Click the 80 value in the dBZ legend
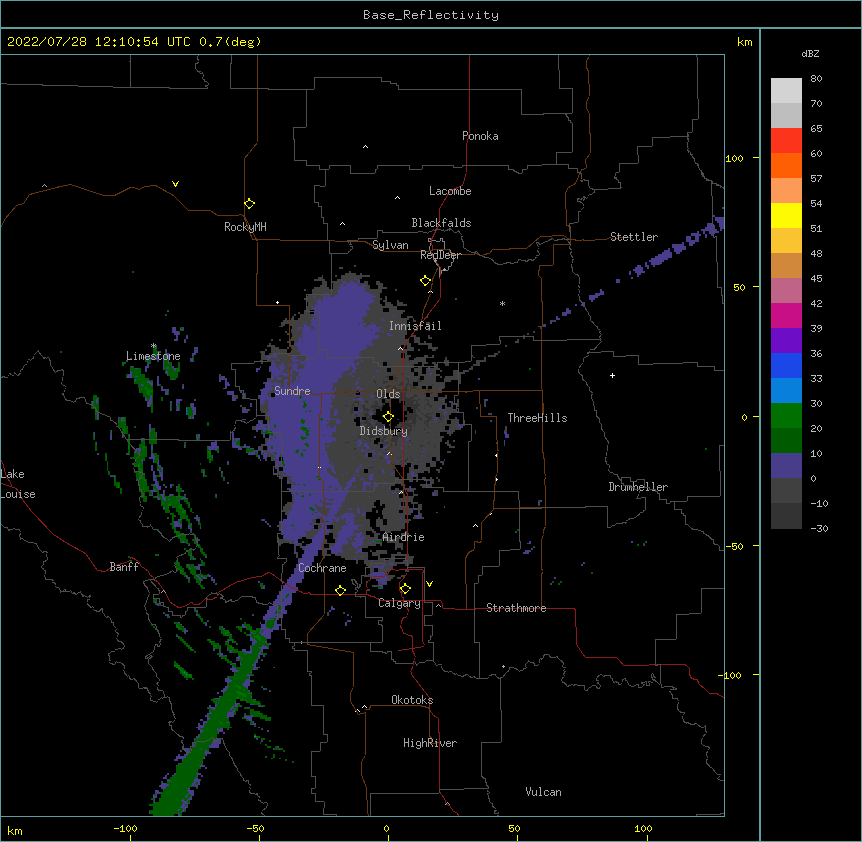Image resolution: width=862 pixels, height=842 pixels. pos(816,79)
